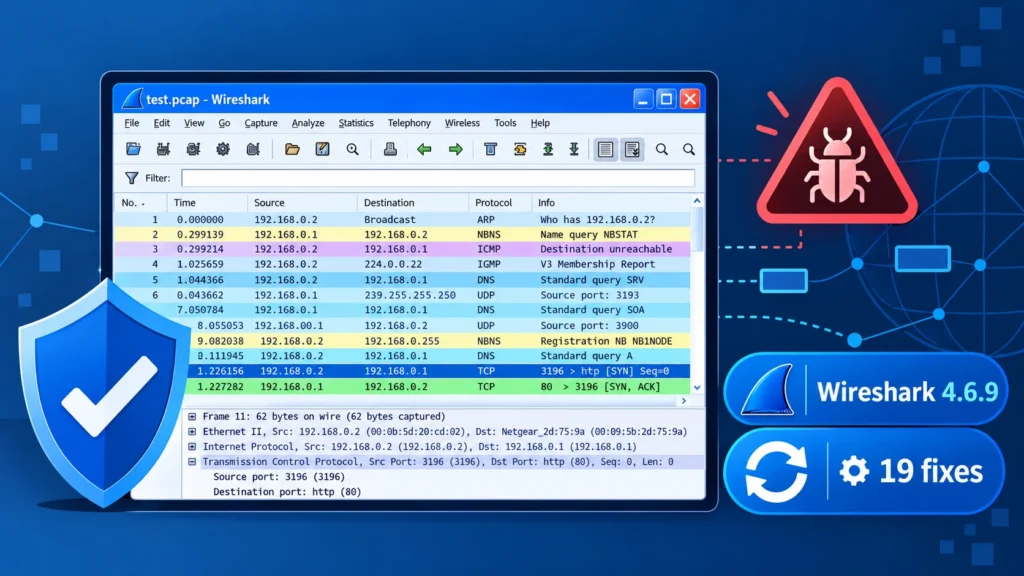Open the View menu
The width and height of the screenshot is (1024, 576).
pos(194,123)
